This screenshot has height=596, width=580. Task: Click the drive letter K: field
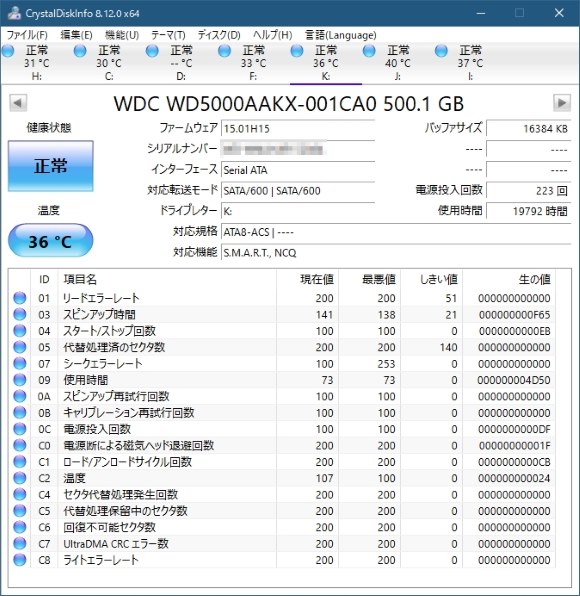point(298,211)
